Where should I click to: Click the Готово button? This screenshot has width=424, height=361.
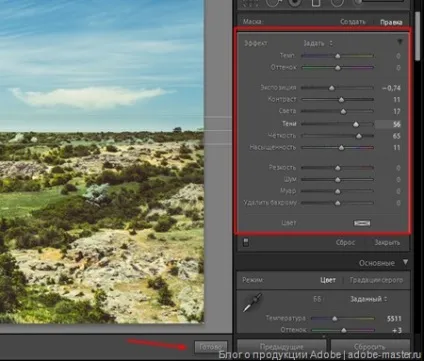211,347
